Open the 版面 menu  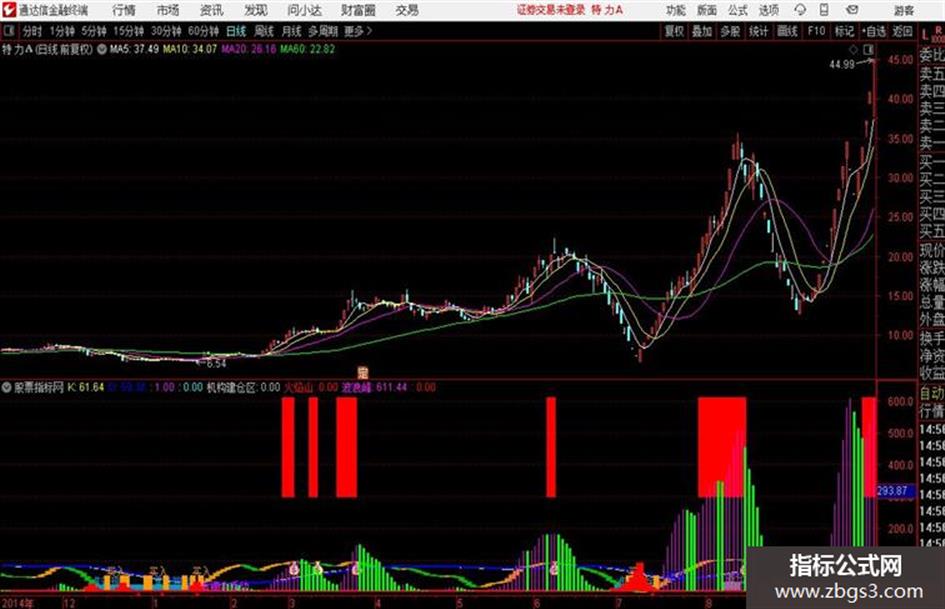tap(706, 10)
